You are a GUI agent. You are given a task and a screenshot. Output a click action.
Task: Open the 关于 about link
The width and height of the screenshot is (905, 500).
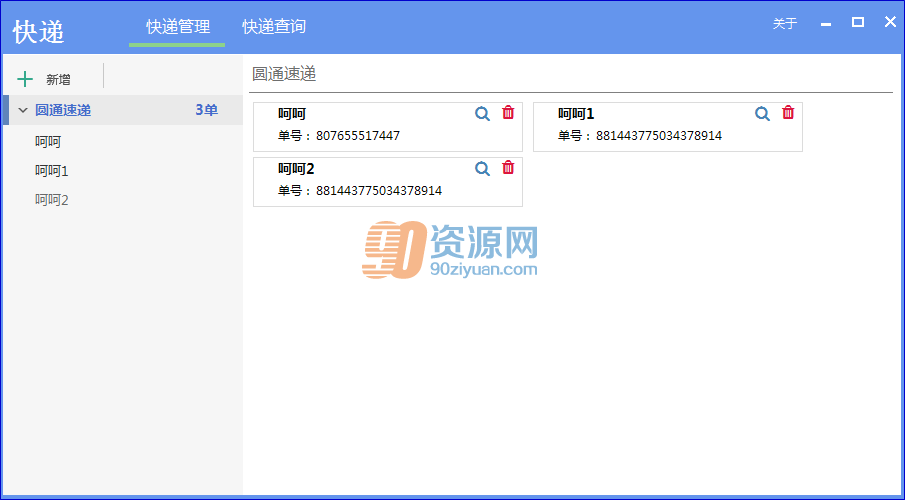click(x=784, y=24)
